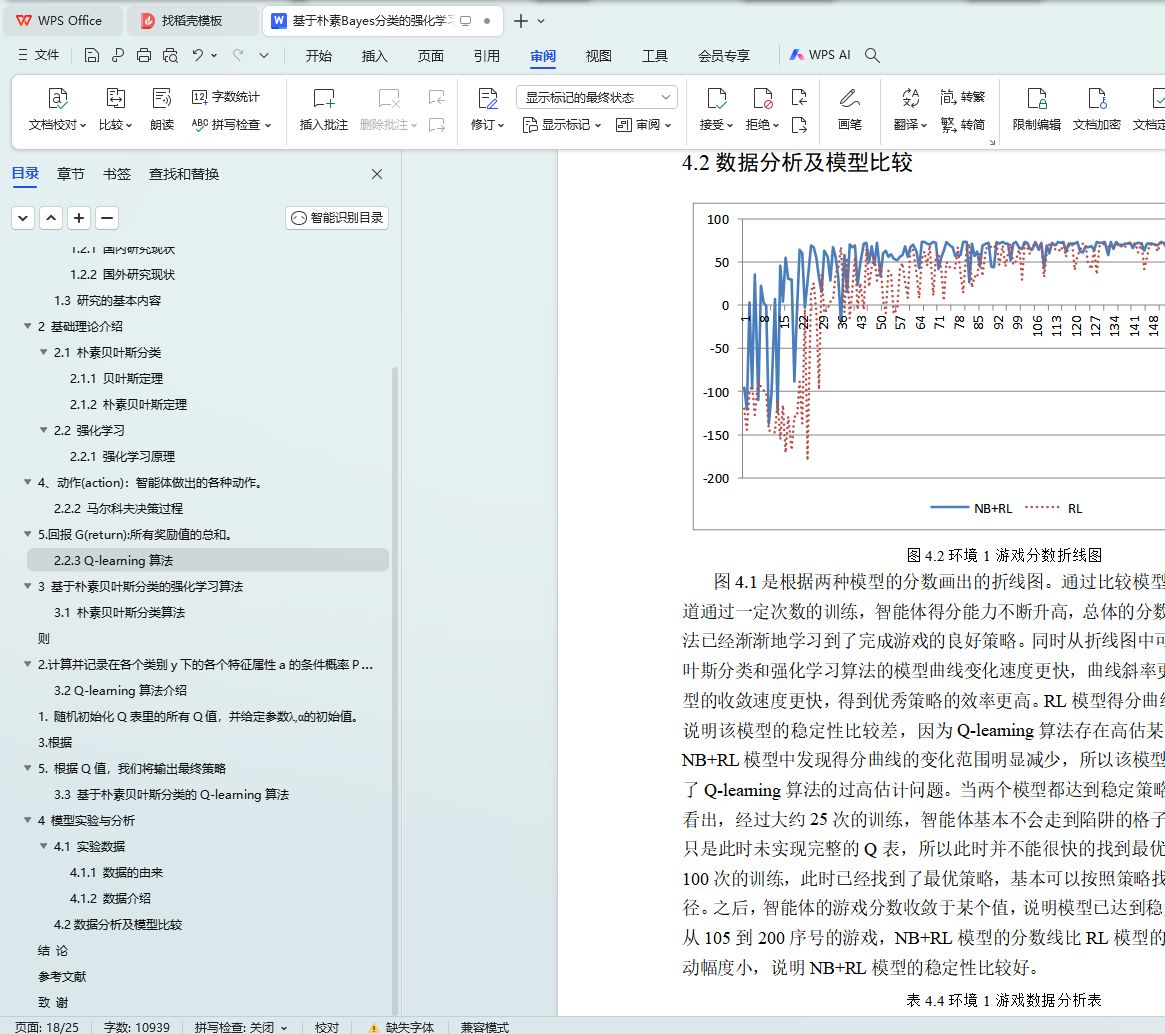Collapse the '4.1 实验数据' node
This screenshot has height=1034, width=1165.
point(44,846)
